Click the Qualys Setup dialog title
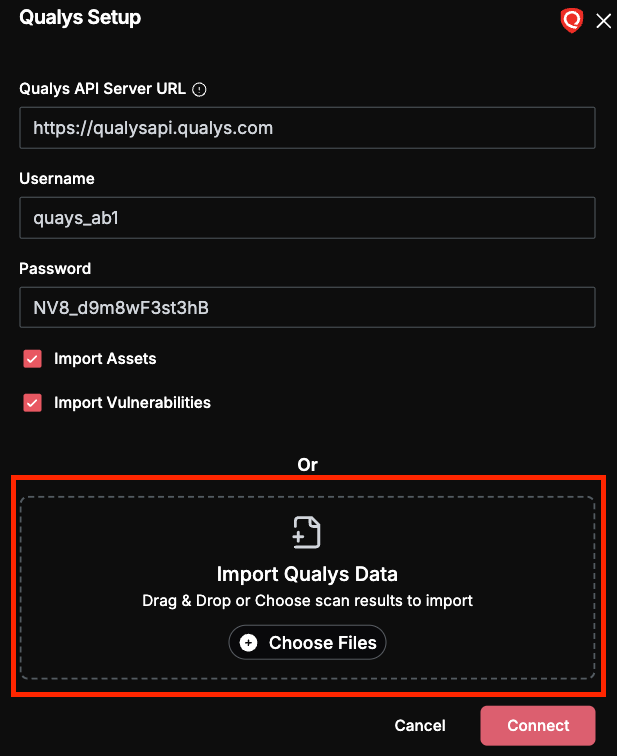 [80, 18]
